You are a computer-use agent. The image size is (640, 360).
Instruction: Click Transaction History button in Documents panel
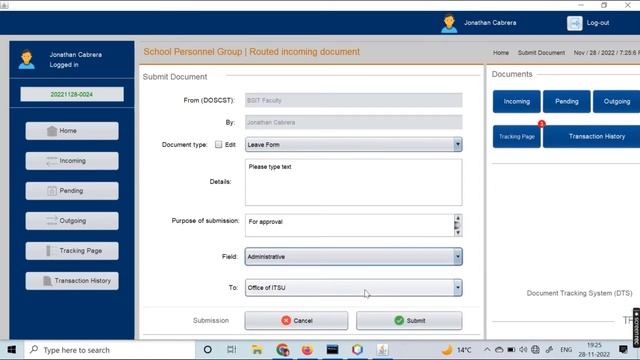pyautogui.click(x=591, y=137)
